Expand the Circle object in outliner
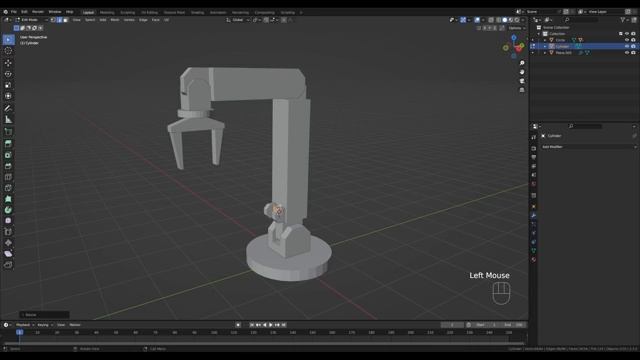This screenshot has width=640, height=360. click(x=545, y=40)
